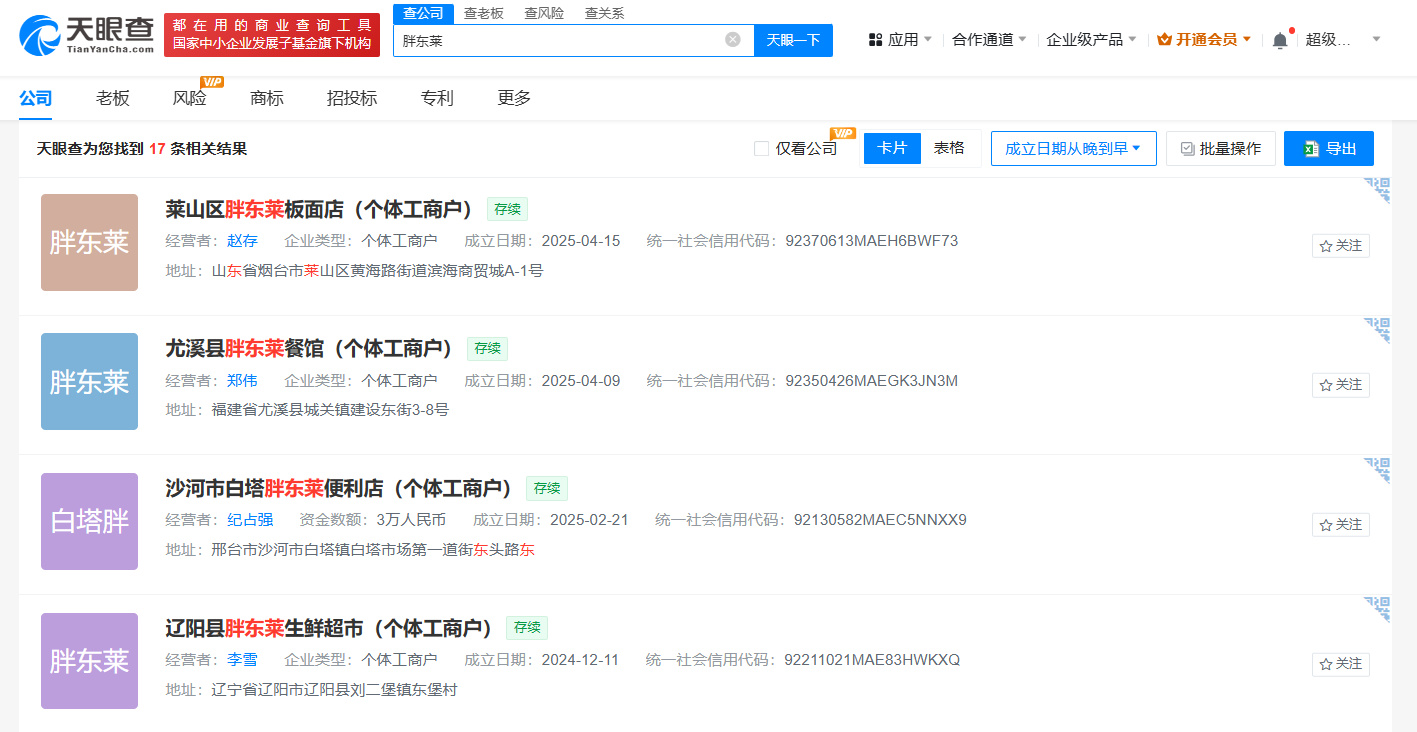This screenshot has height=732, width=1417.
Task: Expand the 企业级产品 dropdown
Action: [1132, 40]
